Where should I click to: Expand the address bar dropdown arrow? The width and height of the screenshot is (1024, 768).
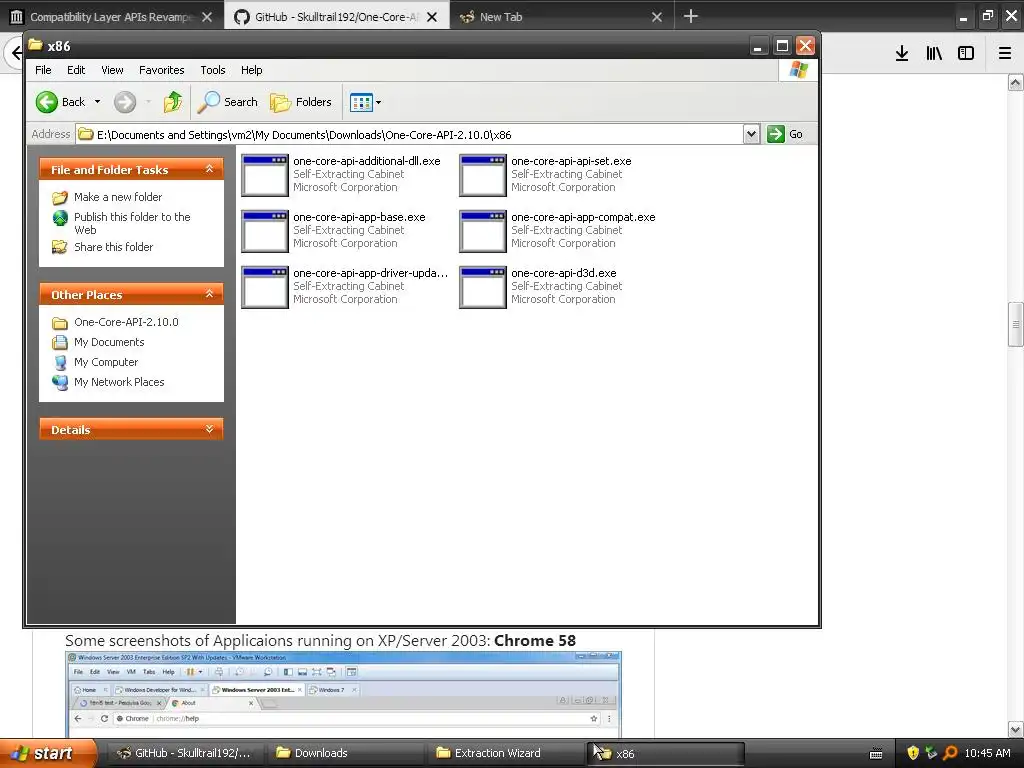point(751,135)
